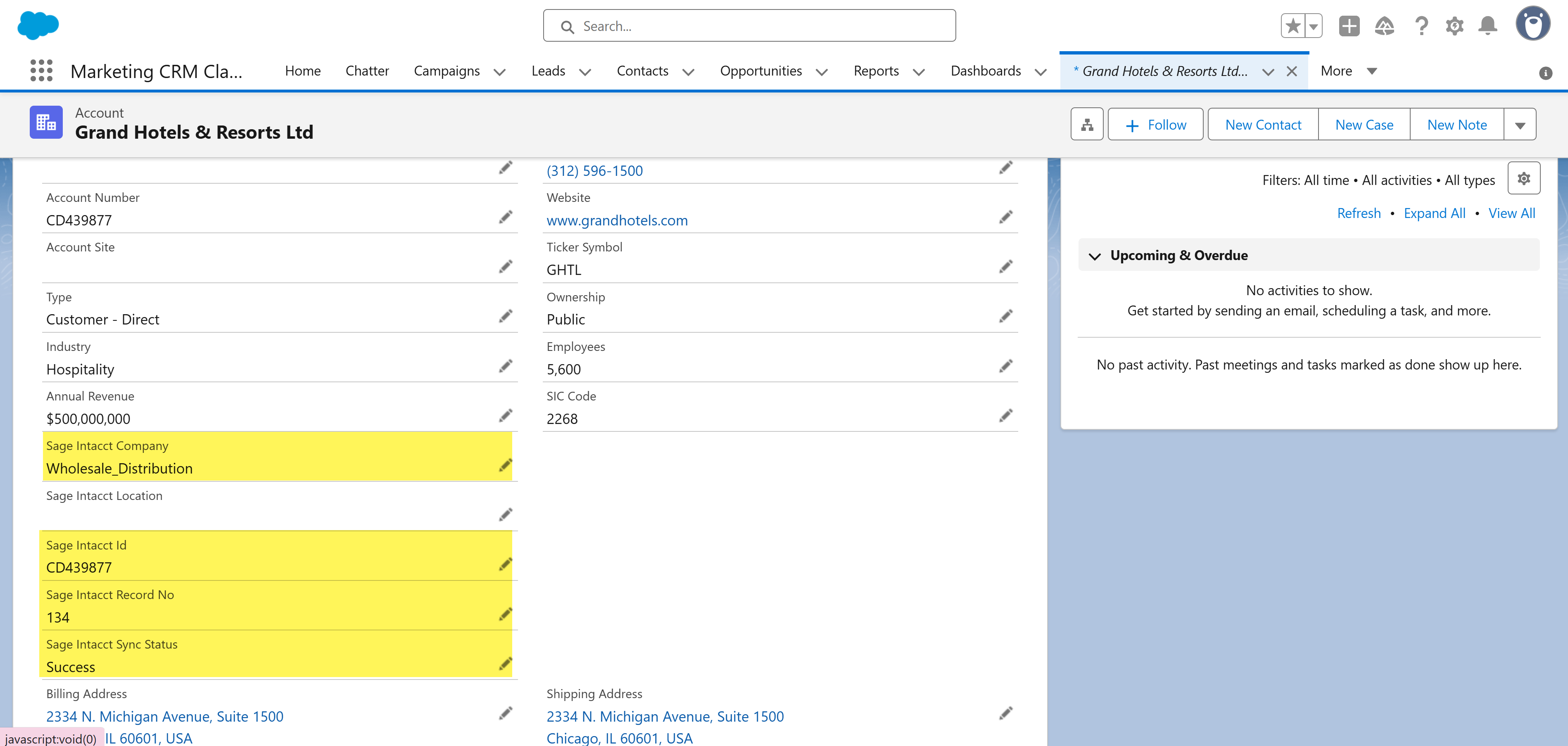Edit the Sage Intacct Company pencil
Image resolution: width=1568 pixels, height=746 pixels.
(x=505, y=466)
